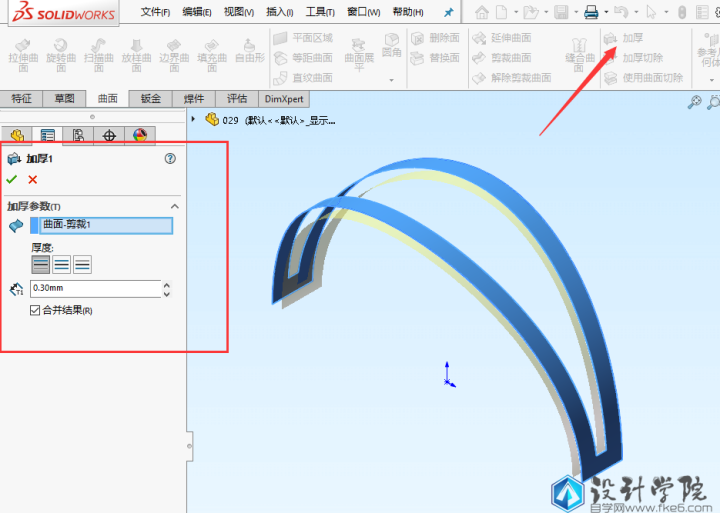Open the 曲面展平 dropdown arrow
The width and height of the screenshot is (720, 513).
tap(391, 80)
